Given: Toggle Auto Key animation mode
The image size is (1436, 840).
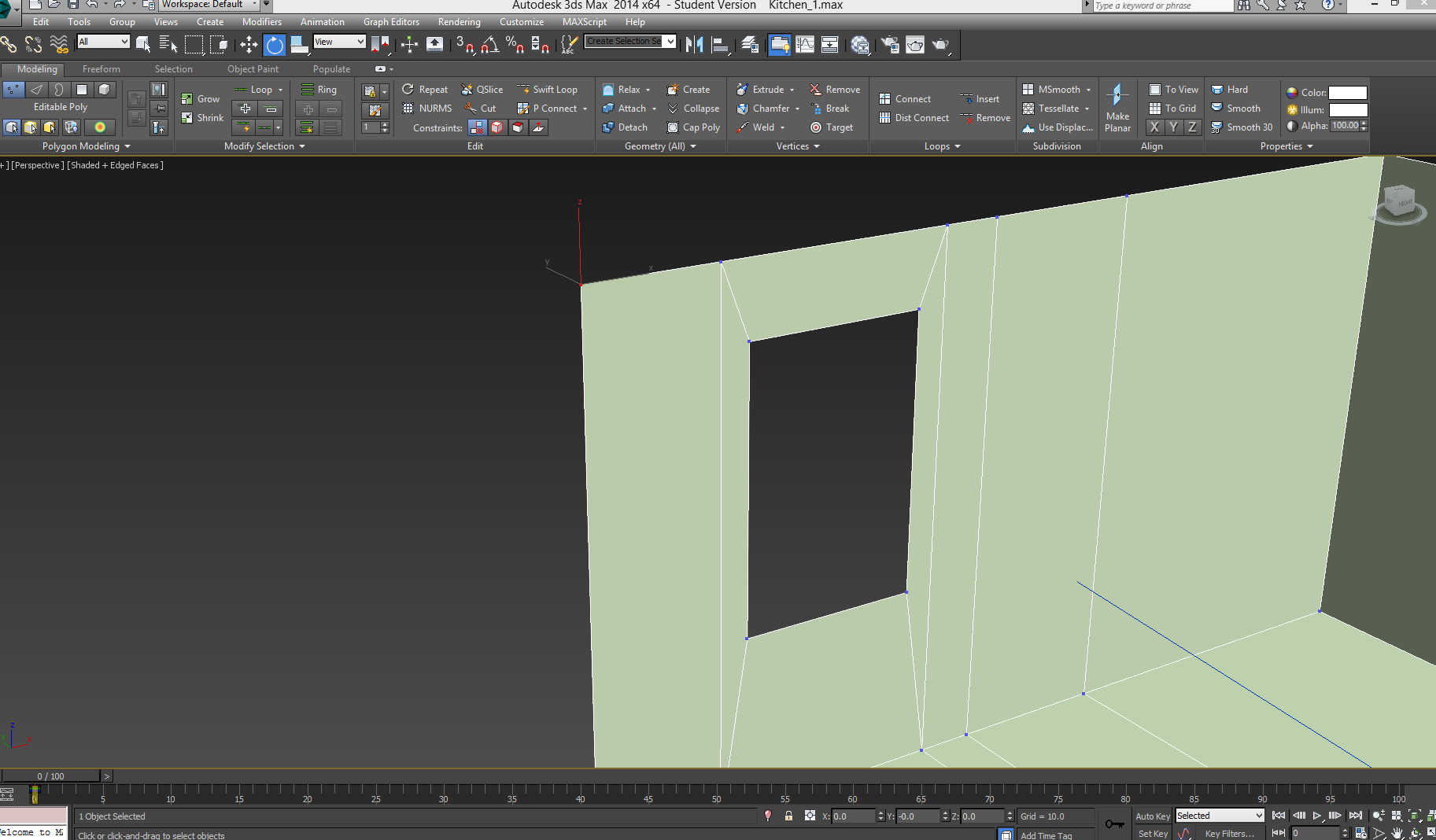Looking at the screenshot, I should click(1152, 816).
